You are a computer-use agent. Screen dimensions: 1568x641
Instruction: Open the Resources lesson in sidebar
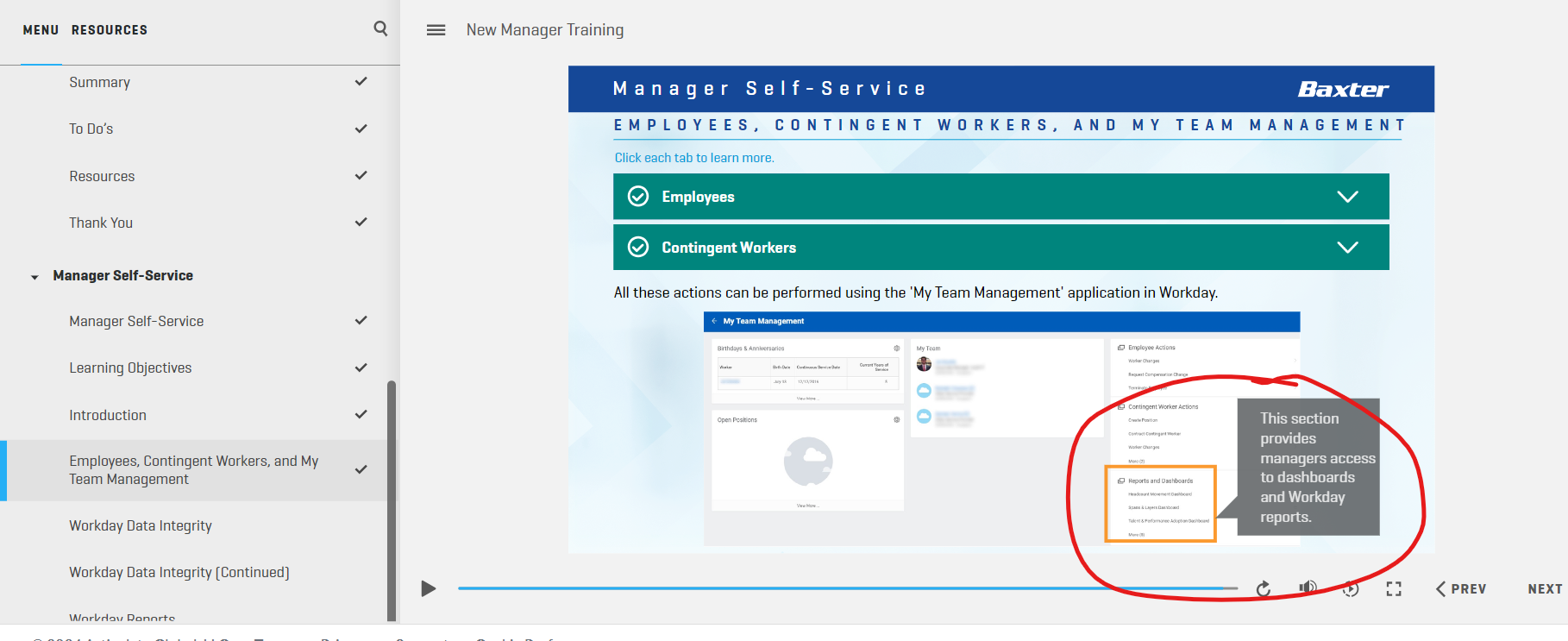102,176
